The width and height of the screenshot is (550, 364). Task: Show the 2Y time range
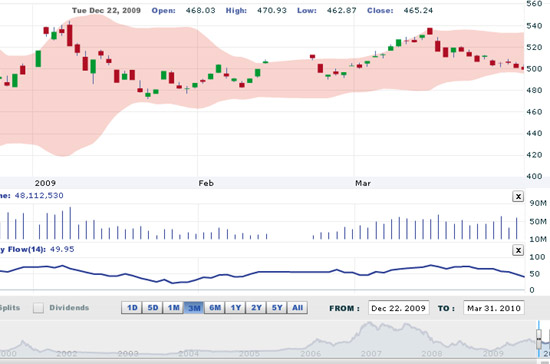[x=256, y=308]
